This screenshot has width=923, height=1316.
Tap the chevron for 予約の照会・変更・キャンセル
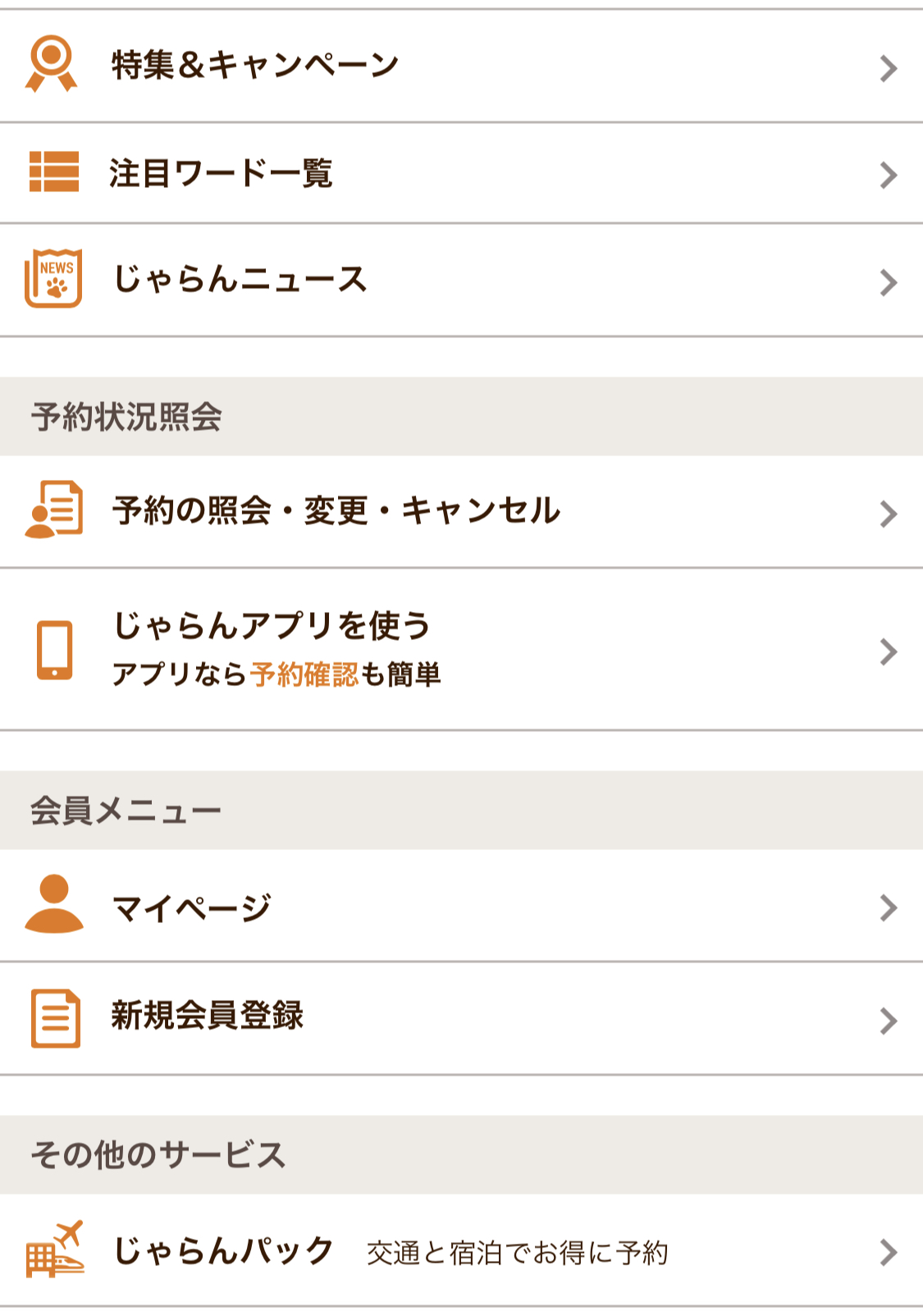pos(888,514)
